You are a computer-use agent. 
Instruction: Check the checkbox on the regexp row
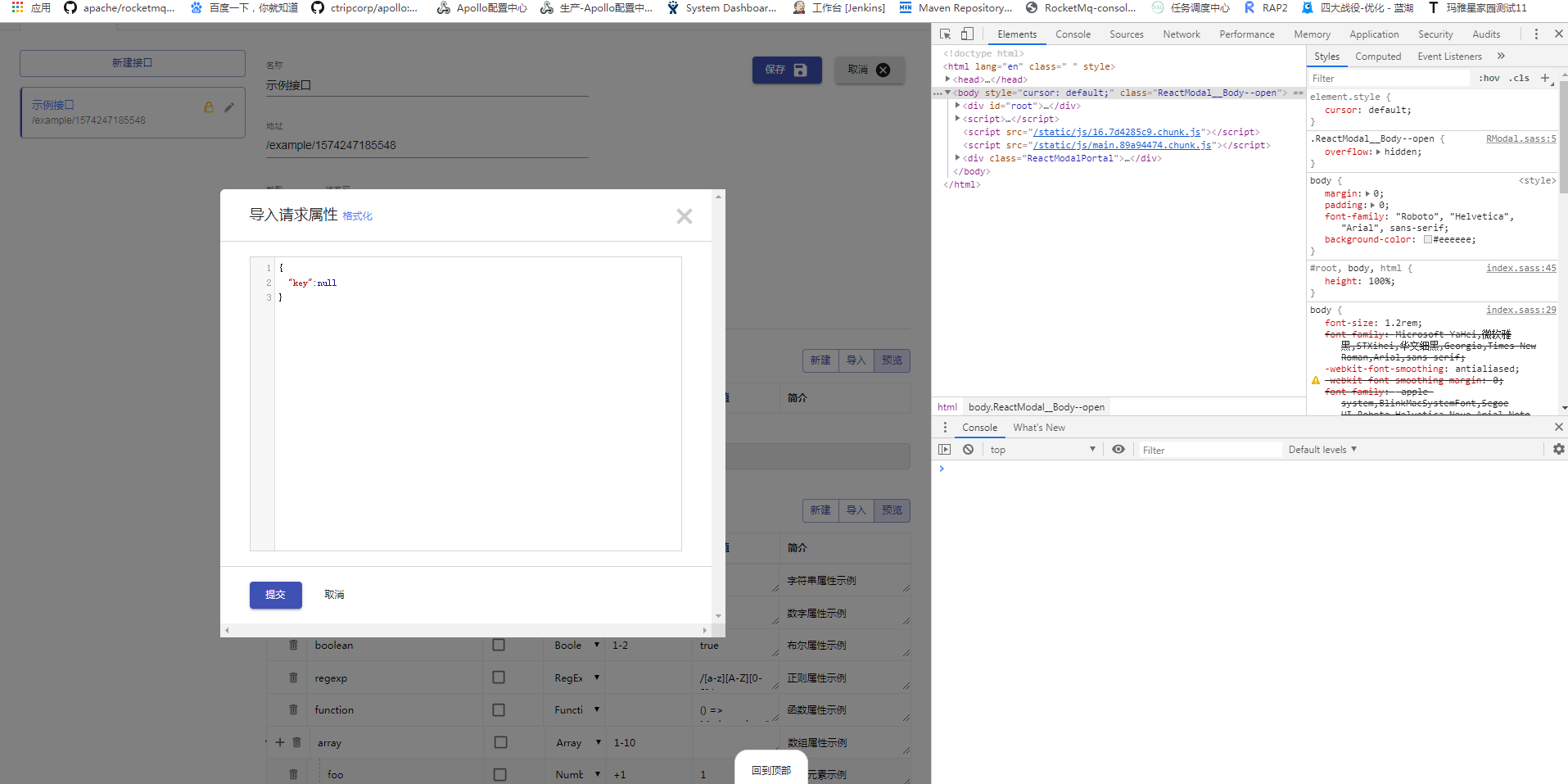(x=499, y=678)
